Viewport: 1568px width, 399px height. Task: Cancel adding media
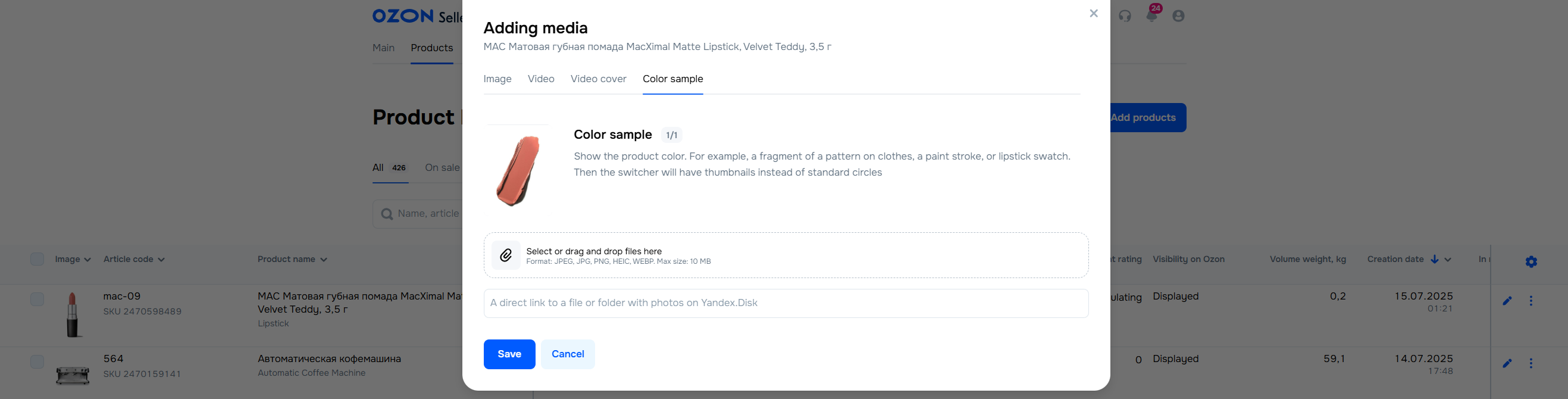pos(568,354)
